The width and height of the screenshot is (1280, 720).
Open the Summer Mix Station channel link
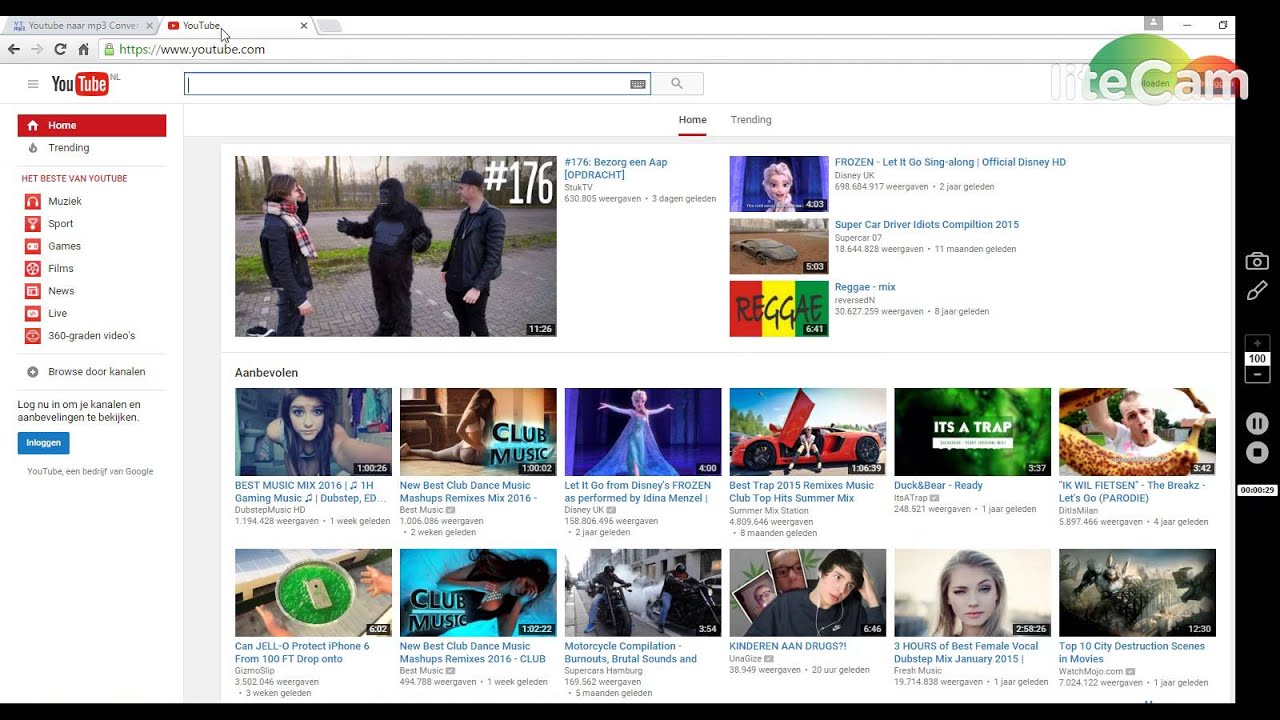tap(769, 511)
